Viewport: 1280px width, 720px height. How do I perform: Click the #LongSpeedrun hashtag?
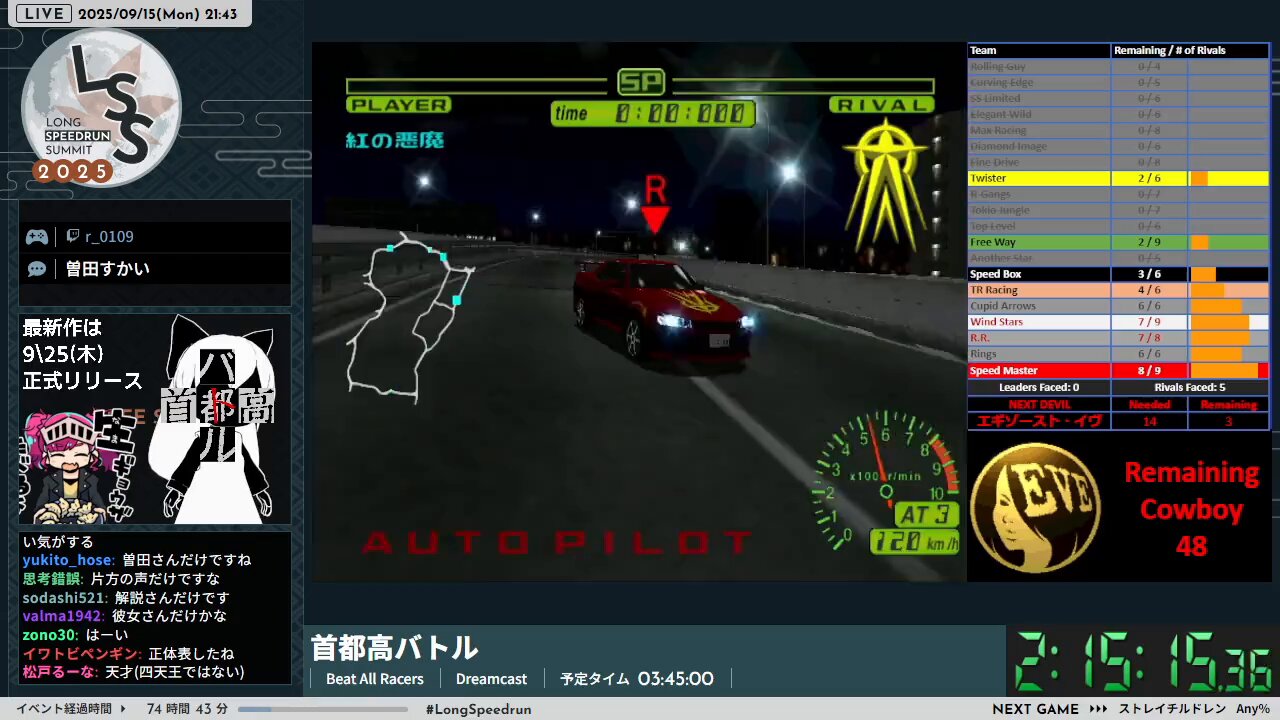(478, 709)
